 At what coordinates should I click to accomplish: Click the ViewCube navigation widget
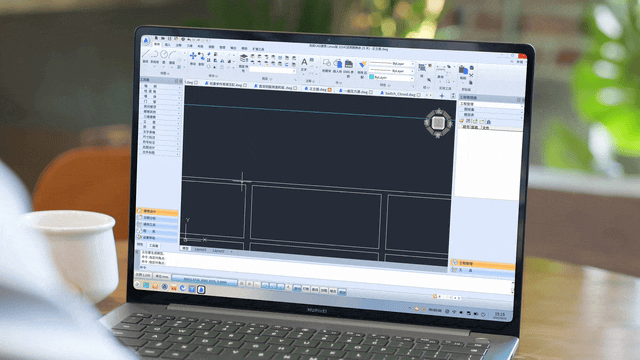(438, 122)
